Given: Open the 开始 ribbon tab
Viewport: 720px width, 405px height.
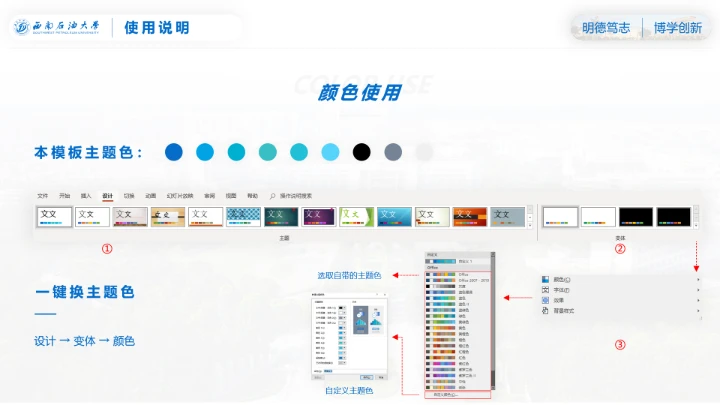Looking at the screenshot, I should click(64, 196).
